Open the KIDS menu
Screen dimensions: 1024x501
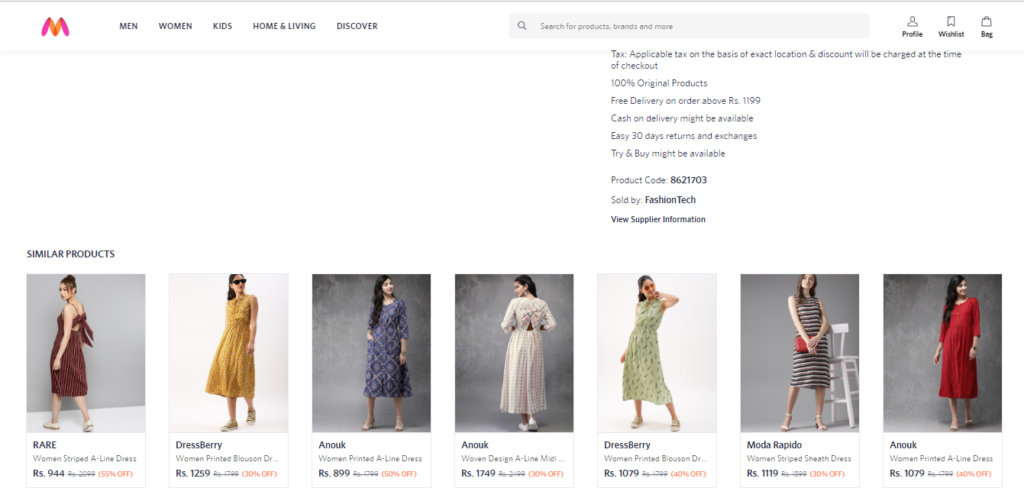(223, 26)
